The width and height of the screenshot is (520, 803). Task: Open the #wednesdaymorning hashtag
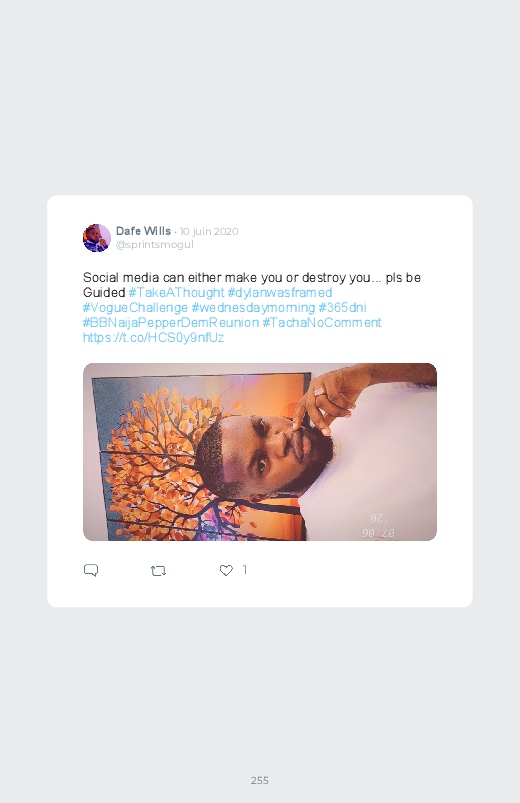click(253, 308)
